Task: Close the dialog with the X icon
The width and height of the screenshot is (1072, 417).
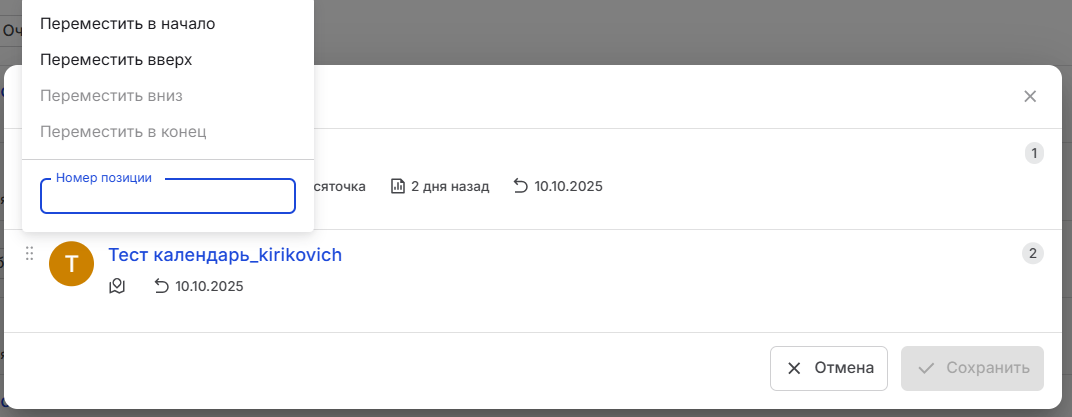Action: click(x=1030, y=97)
